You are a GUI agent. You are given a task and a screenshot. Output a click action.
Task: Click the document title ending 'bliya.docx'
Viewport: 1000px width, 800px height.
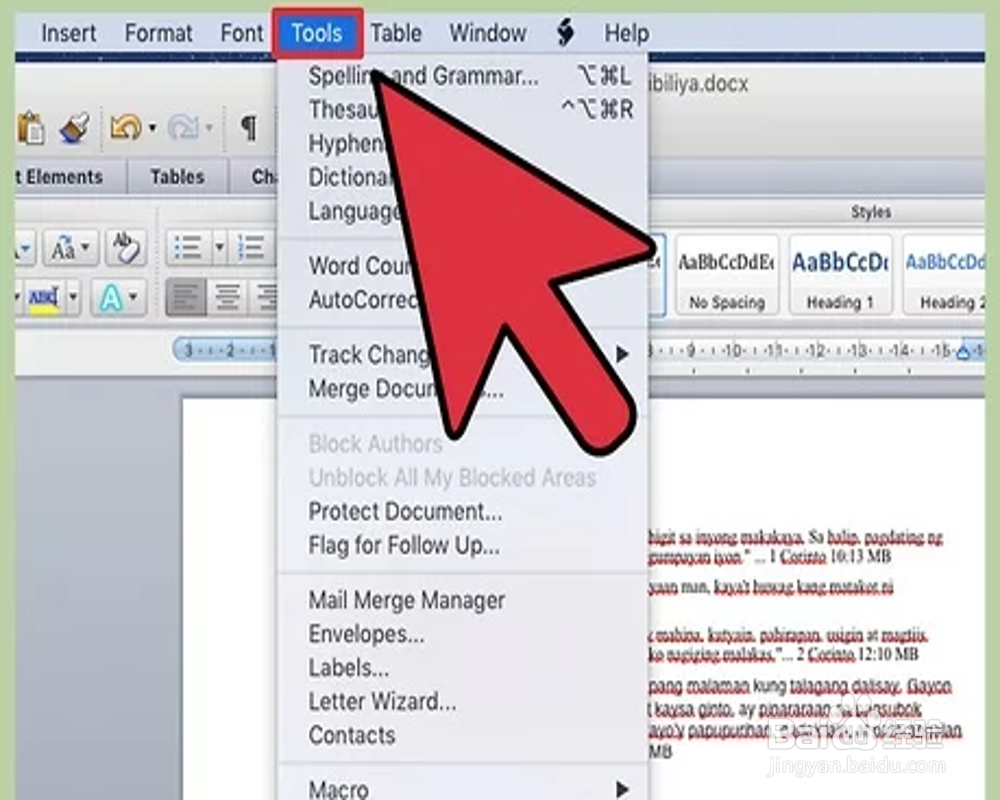pyautogui.click(x=698, y=84)
